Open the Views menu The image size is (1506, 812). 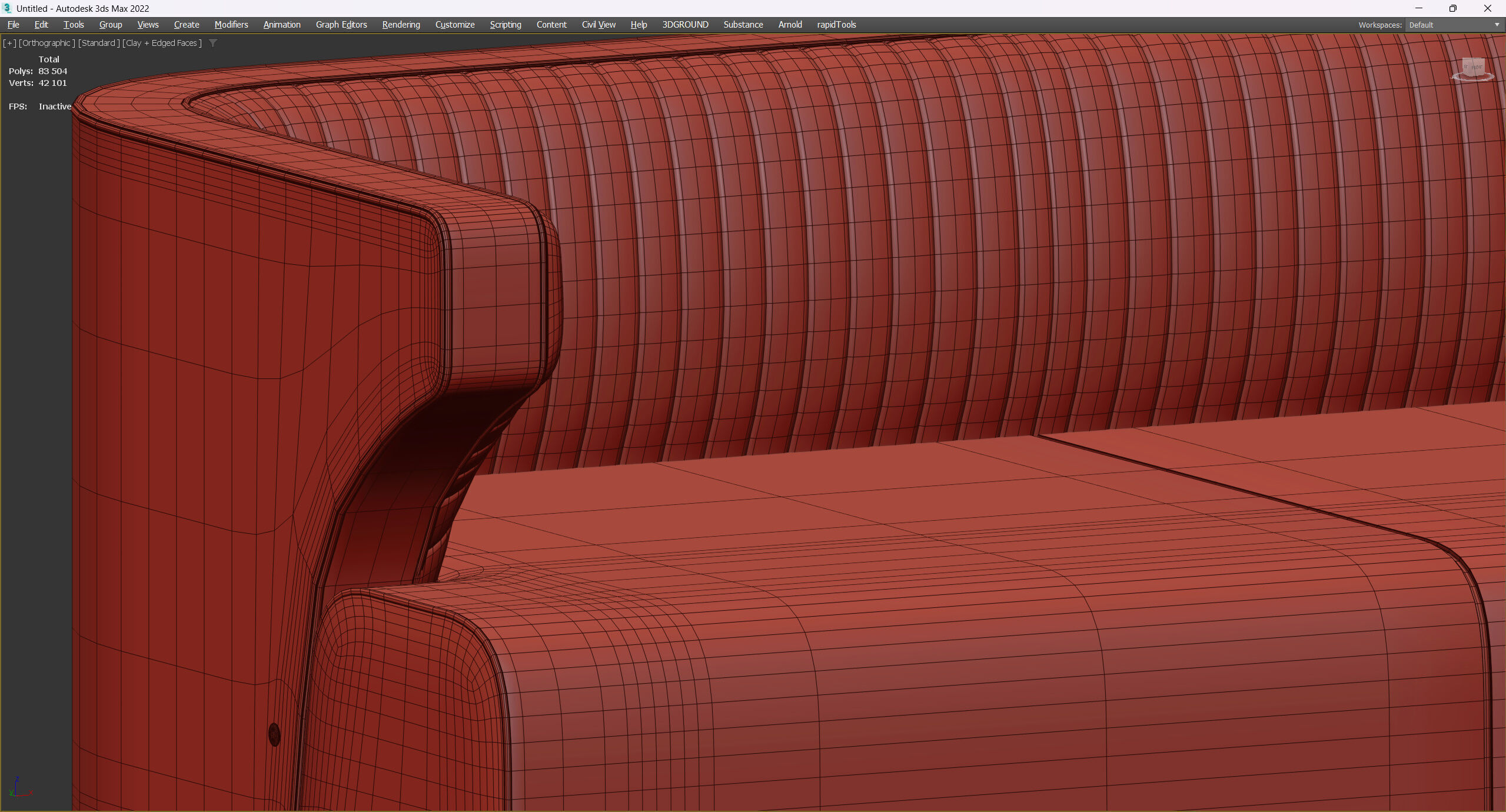(x=148, y=25)
